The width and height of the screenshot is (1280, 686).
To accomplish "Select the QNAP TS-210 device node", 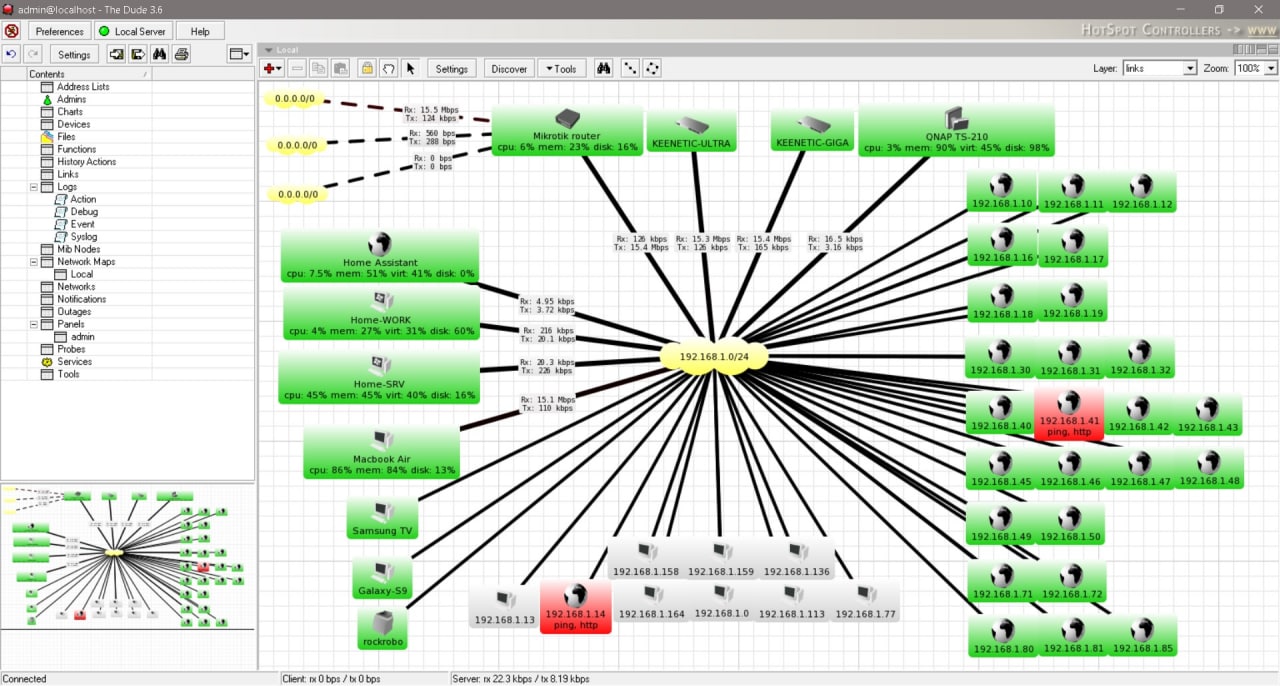I will tap(956, 131).
